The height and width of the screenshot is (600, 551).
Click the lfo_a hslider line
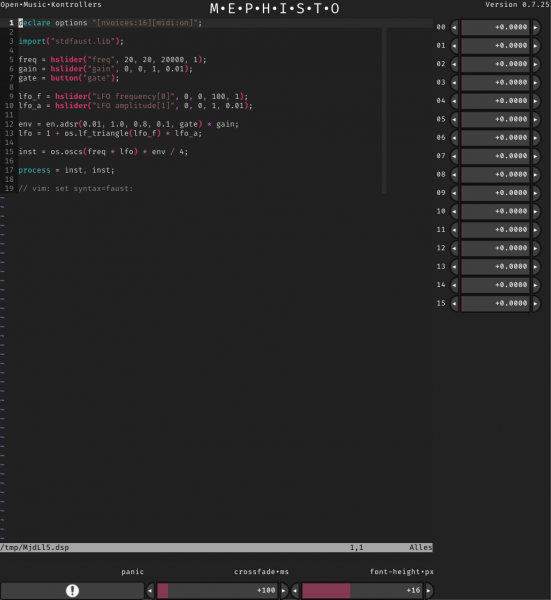click(135, 106)
